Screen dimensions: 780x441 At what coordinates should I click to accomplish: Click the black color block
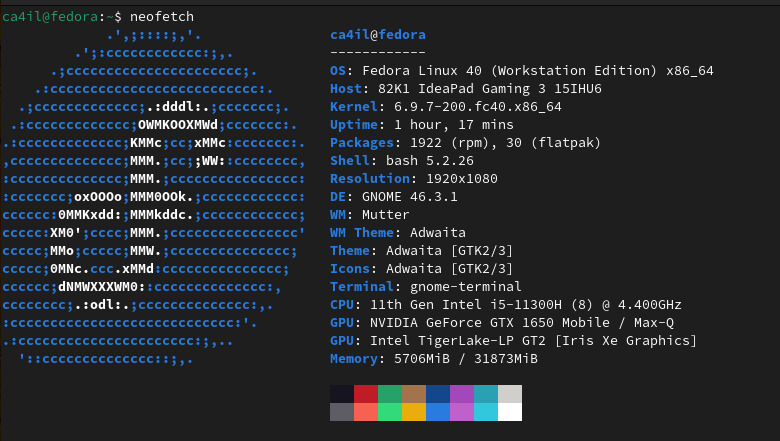click(342, 394)
